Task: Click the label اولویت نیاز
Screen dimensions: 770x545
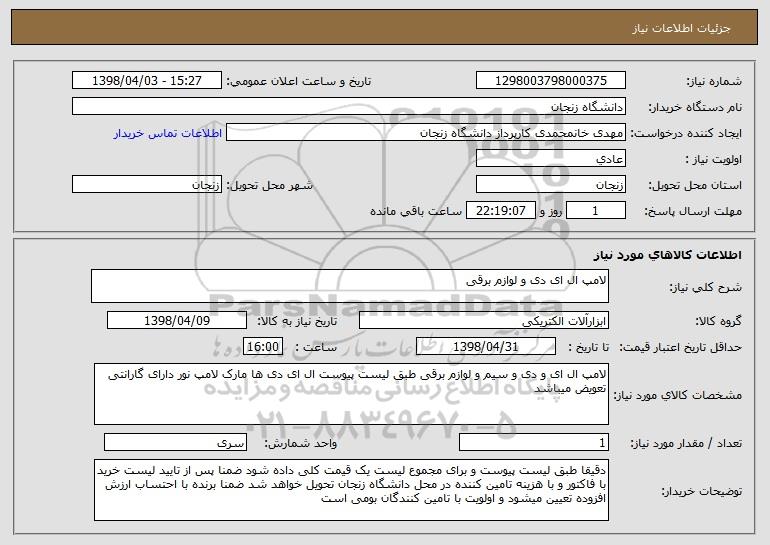Action: pyautogui.click(x=714, y=159)
